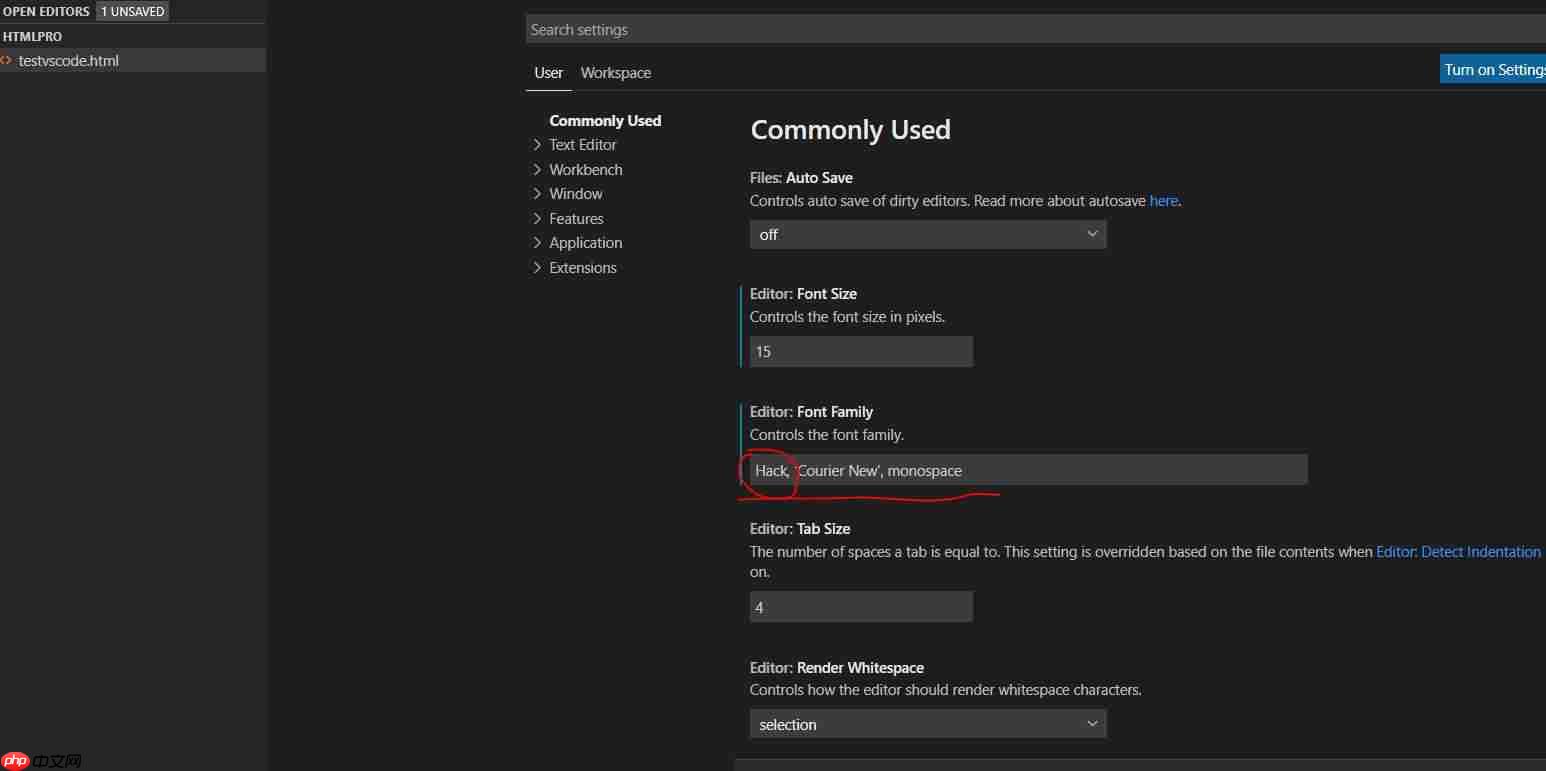Viewport: 1546px width, 771px height.
Task: Select the Workbench category label
Action: pos(586,170)
